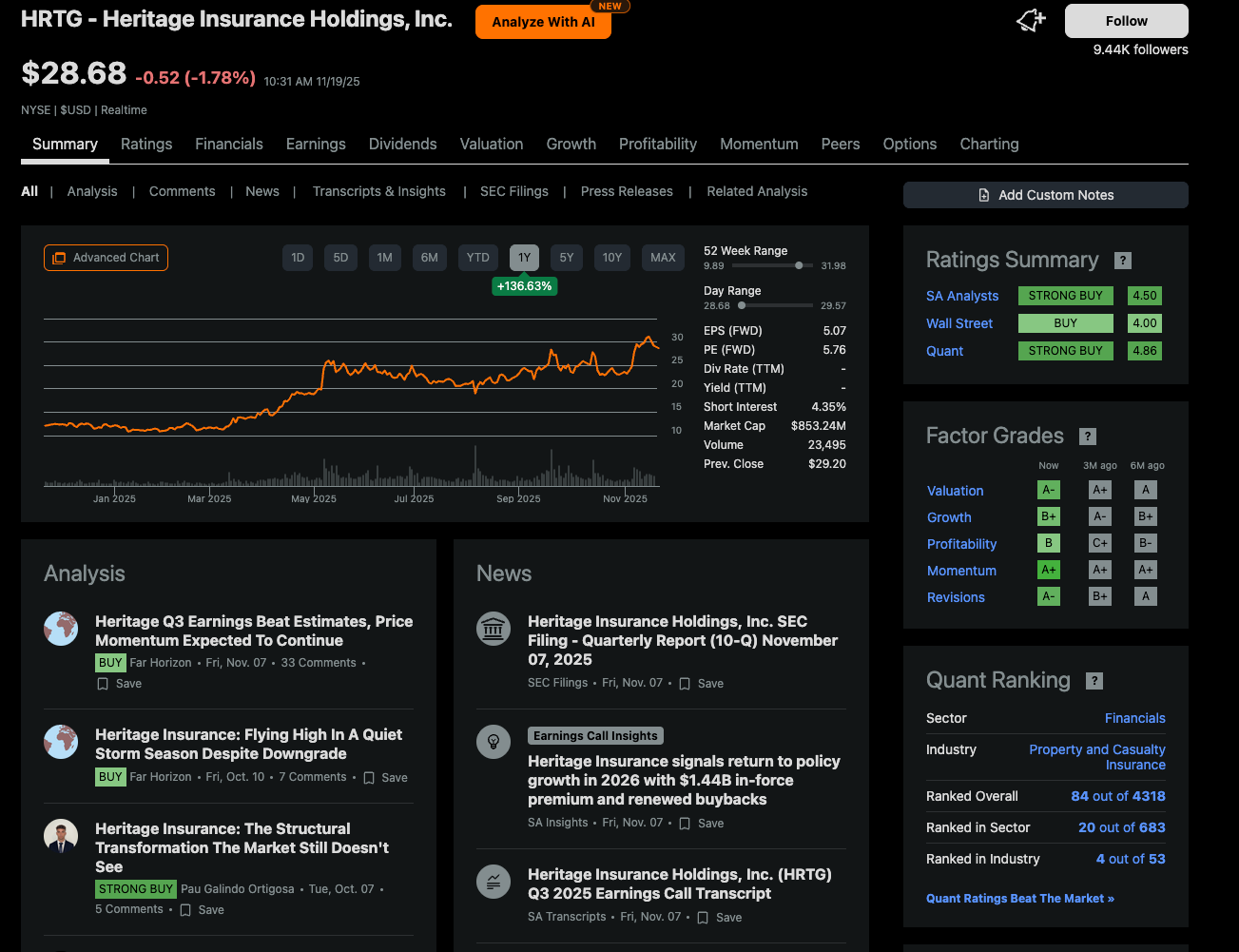Click Quant Ratings Beat The Market link
1239x952 pixels.
point(1020,898)
